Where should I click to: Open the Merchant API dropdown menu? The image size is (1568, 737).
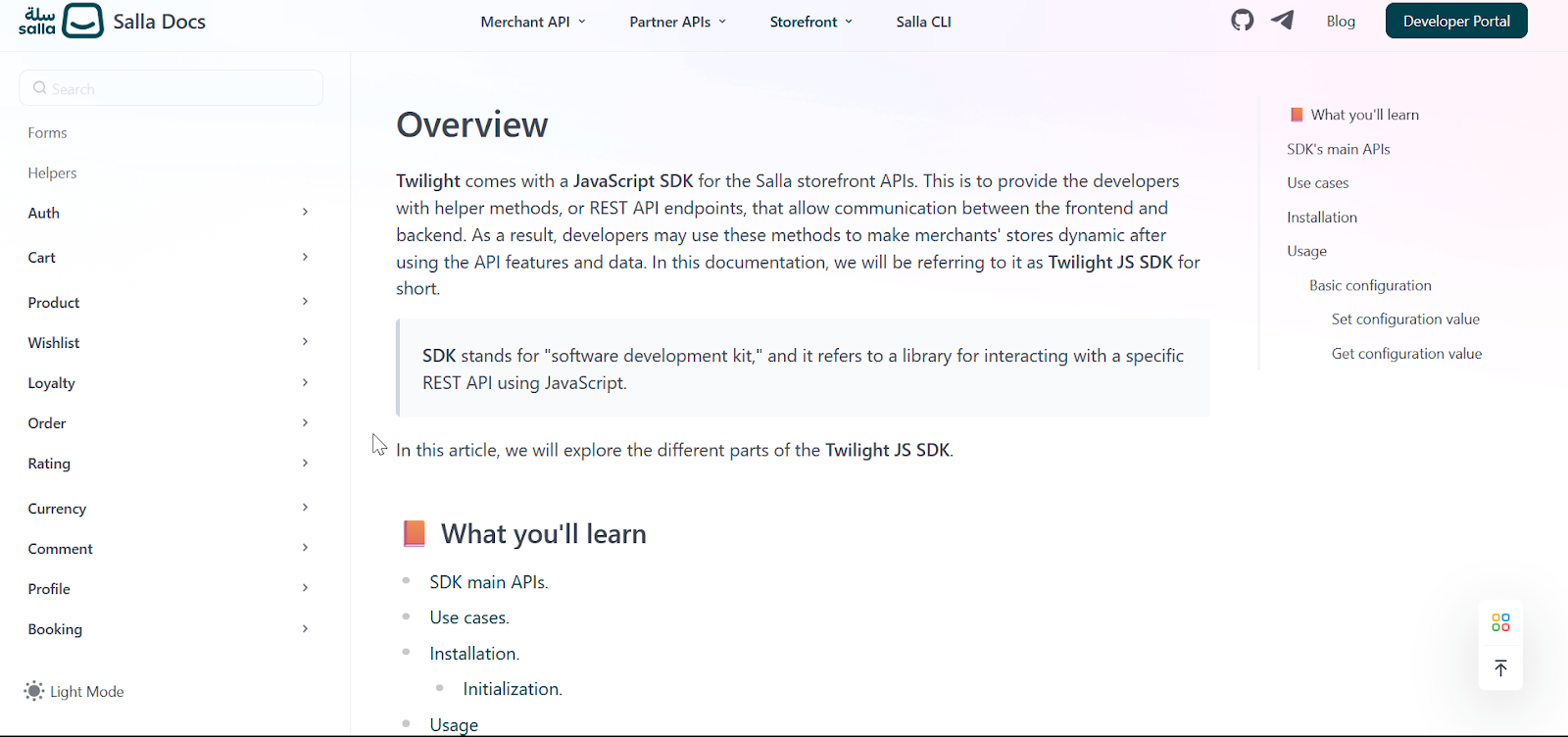533,22
